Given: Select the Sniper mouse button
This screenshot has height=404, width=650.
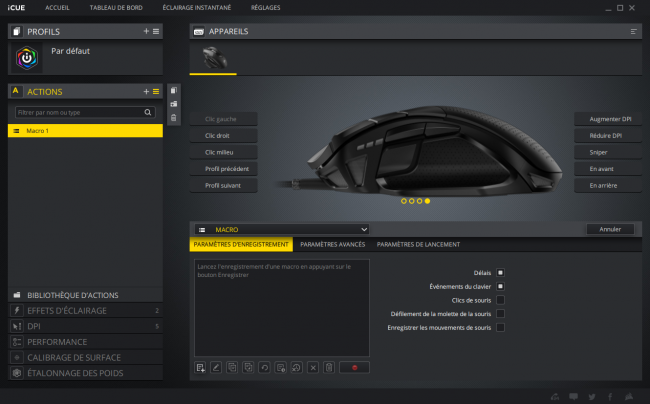Looking at the screenshot, I should (x=608, y=152).
